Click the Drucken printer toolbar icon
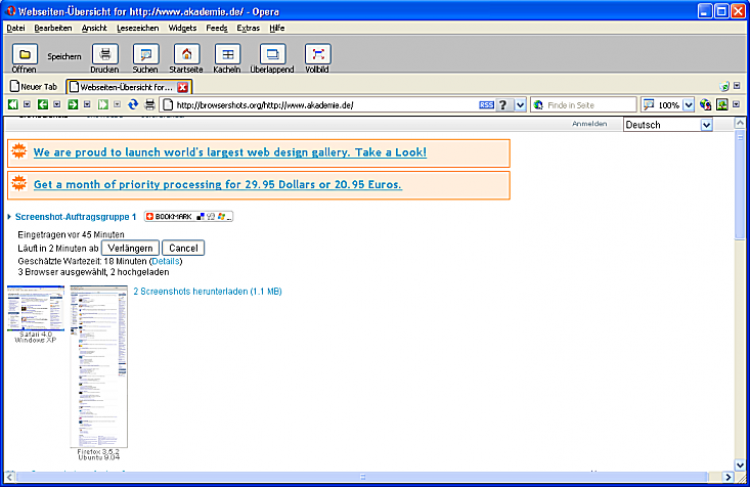The image size is (750, 487). [x=104, y=55]
